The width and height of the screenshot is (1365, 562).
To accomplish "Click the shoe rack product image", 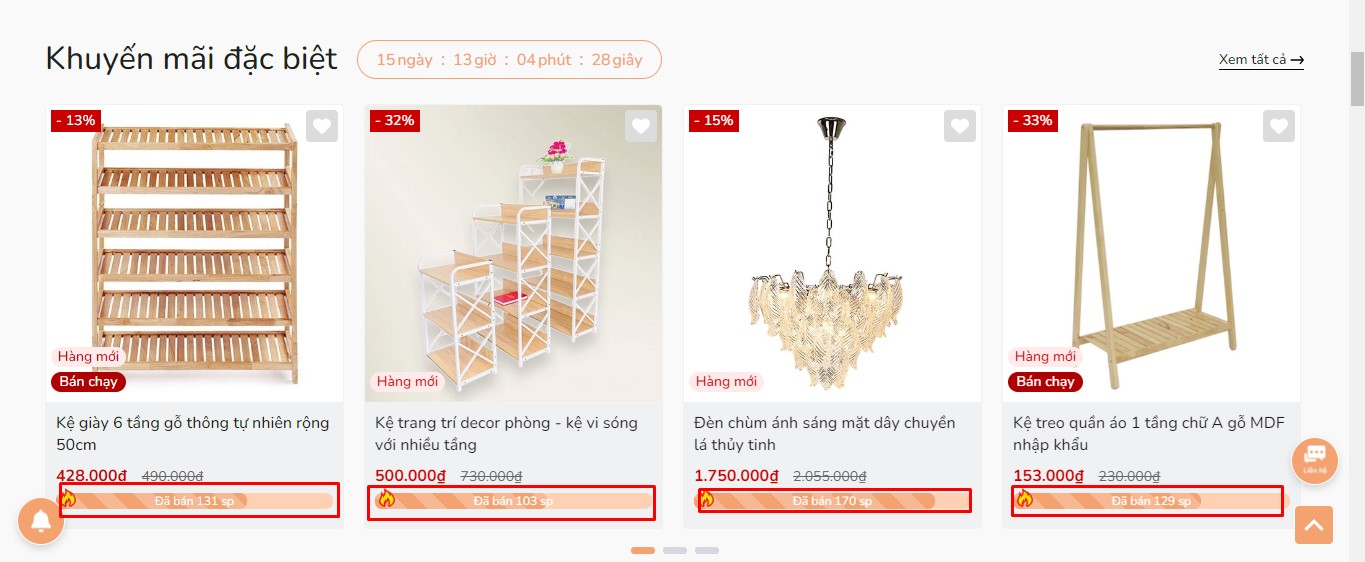I will pos(194,250).
